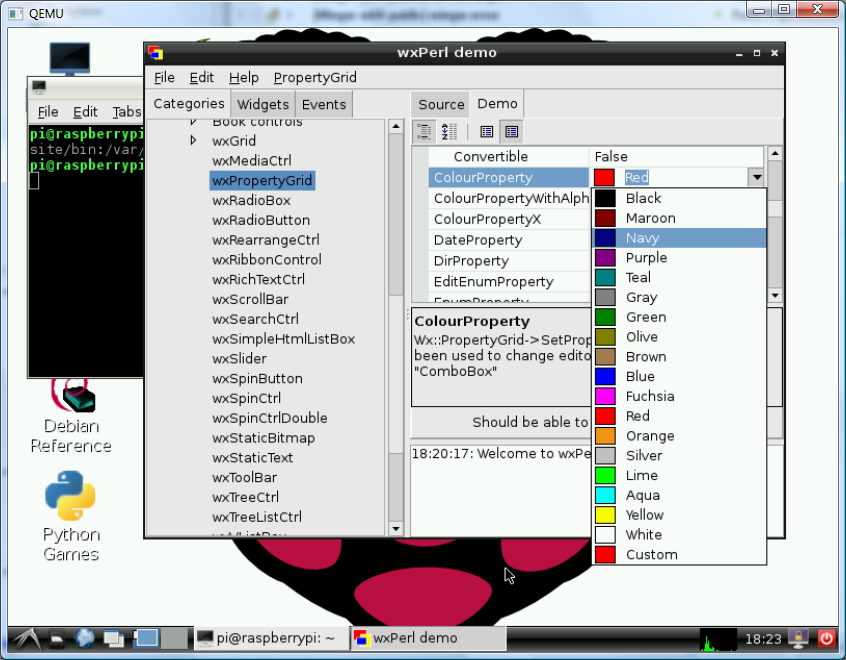
Task: Expand the Book controls tree node
Action: coord(194,122)
